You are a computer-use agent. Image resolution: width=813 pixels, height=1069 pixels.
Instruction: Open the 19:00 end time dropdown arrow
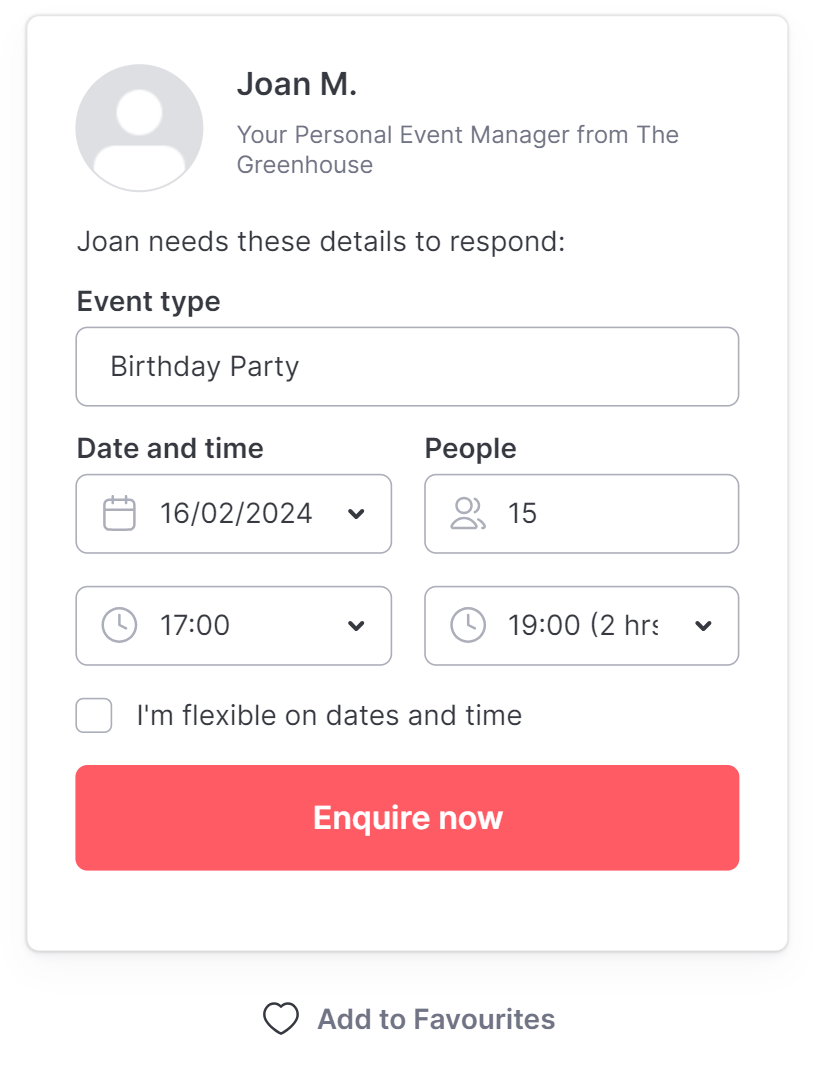coord(703,626)
